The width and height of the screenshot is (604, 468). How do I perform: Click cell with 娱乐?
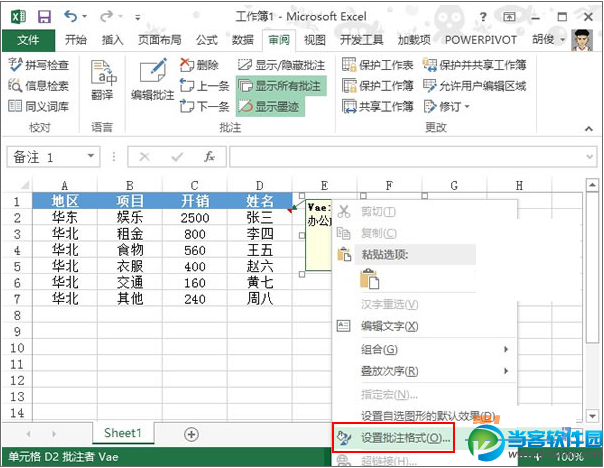coord(130,218)
